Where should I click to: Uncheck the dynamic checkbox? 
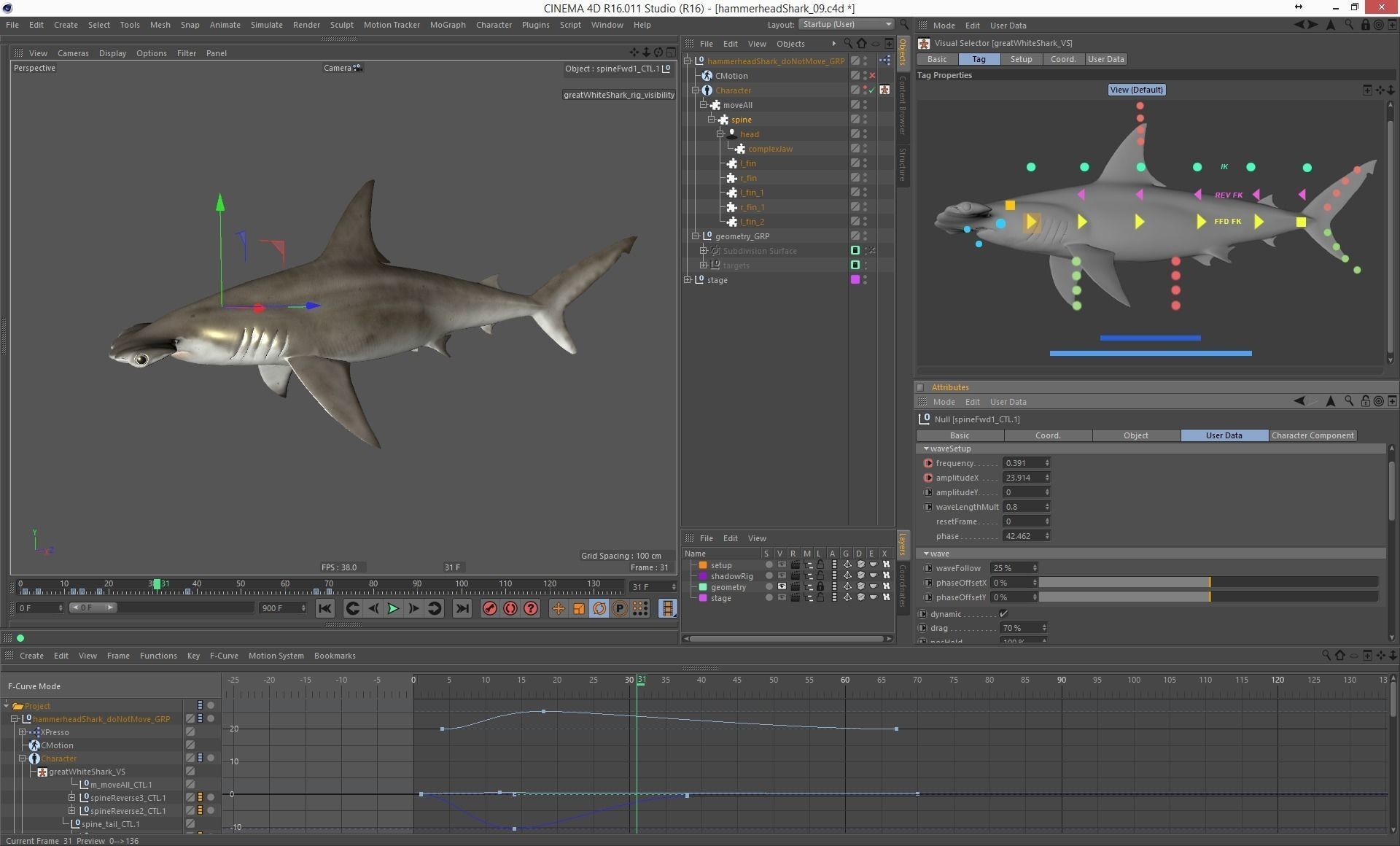click(1003, 614)
